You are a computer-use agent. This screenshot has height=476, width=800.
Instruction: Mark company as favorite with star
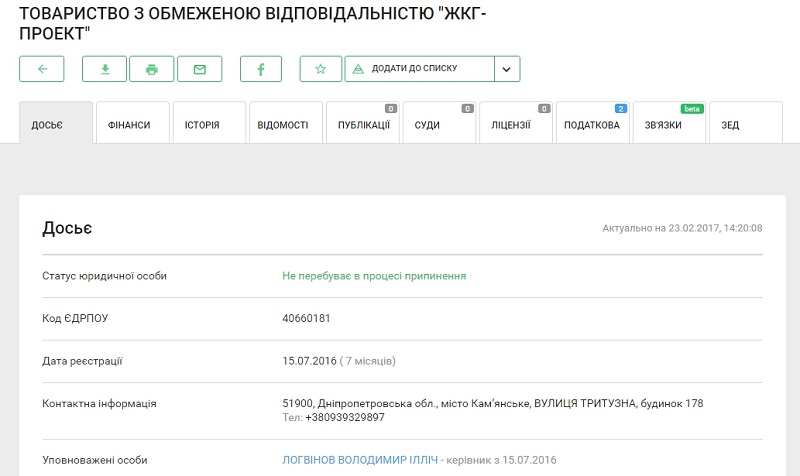[320, 69]
